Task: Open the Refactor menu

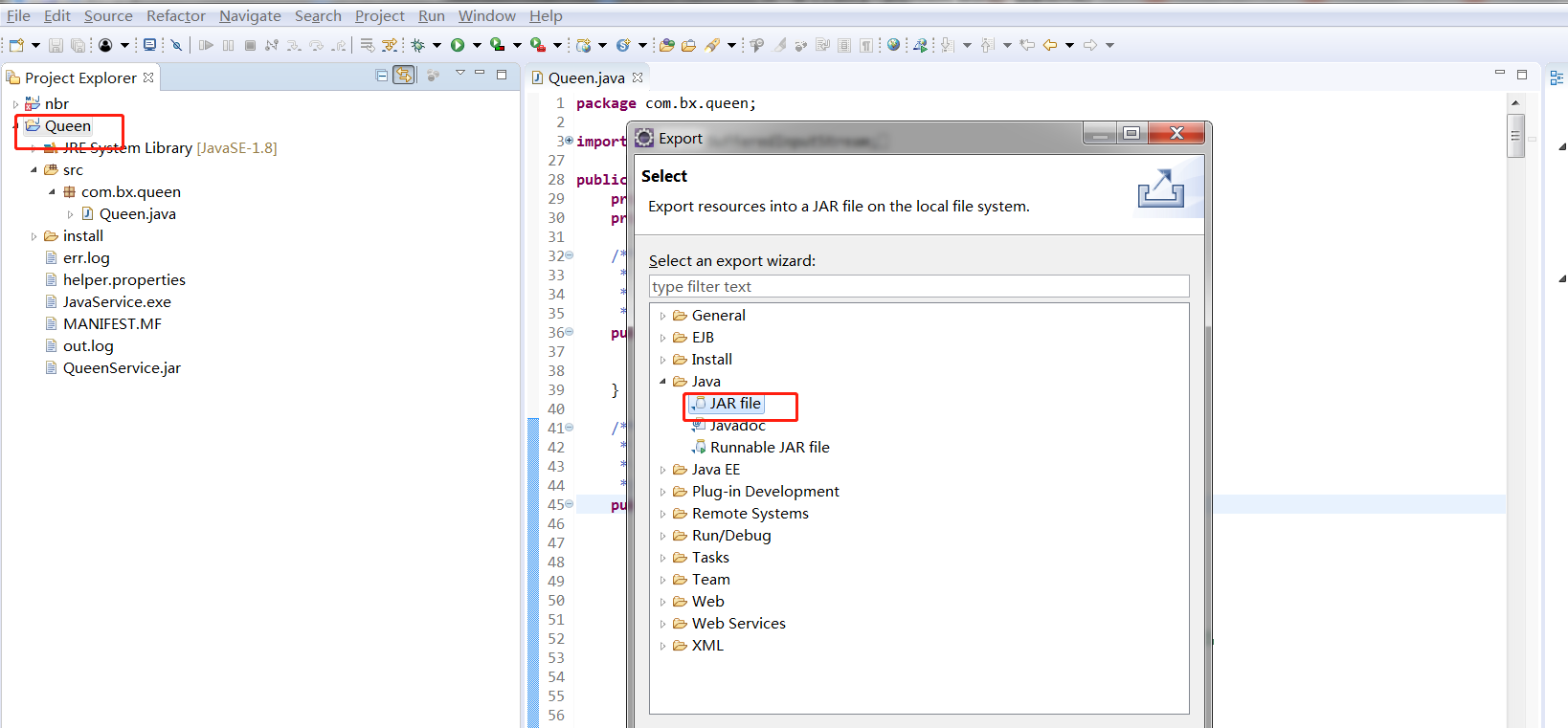Action: (176, 15)
